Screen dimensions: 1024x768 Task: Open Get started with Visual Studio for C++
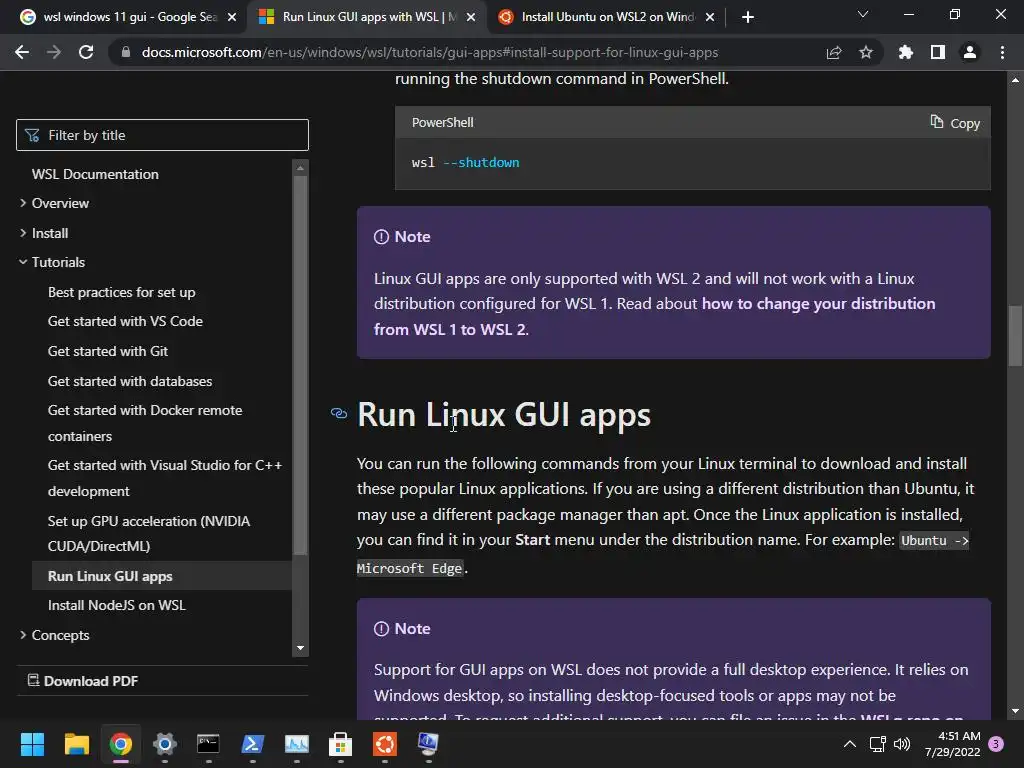tap(165, 478)
